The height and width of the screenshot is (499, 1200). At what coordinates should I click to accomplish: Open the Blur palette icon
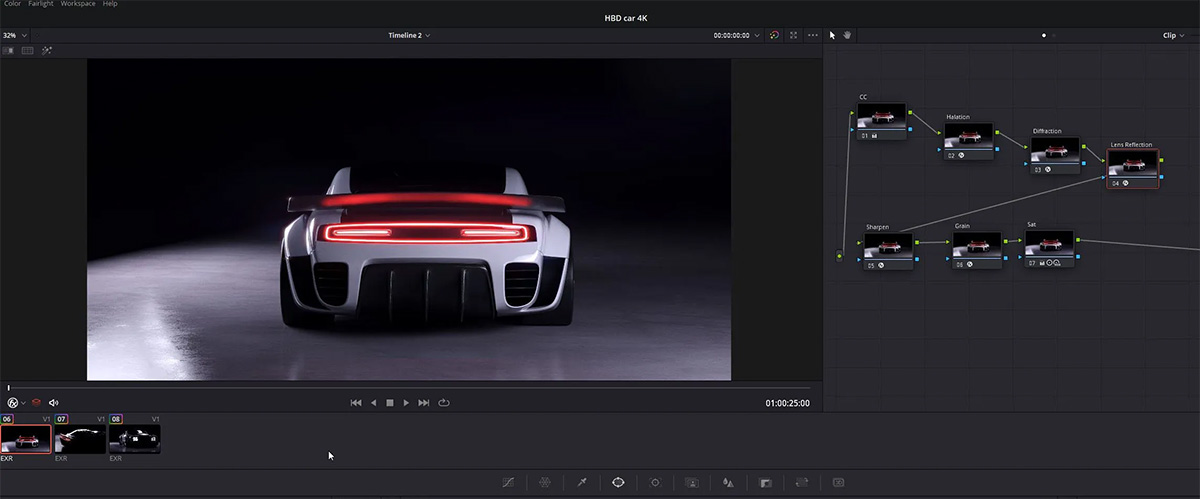pyautogui.click(x=728, y=482)
